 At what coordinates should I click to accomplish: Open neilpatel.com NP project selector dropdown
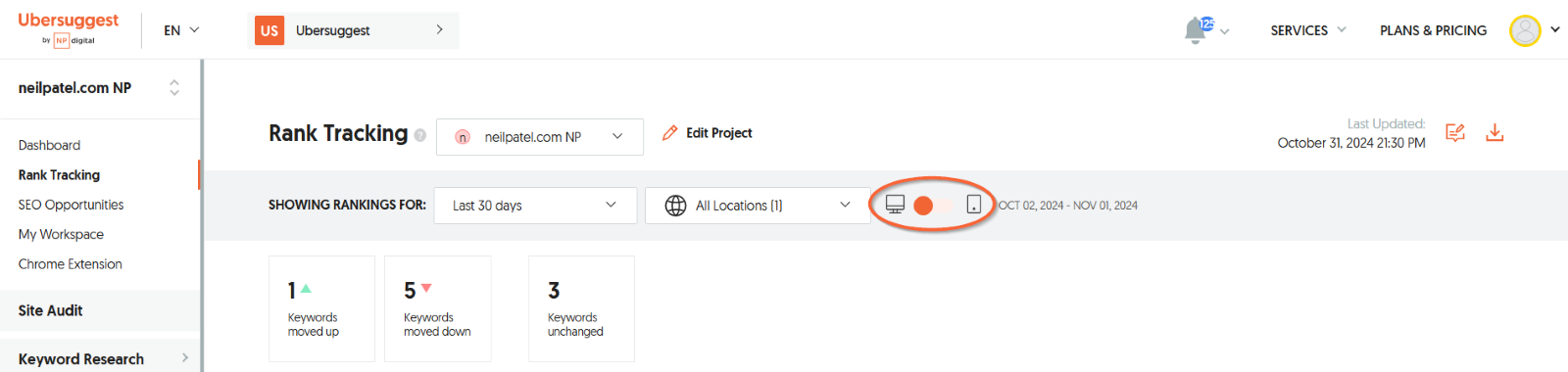click(x=540, y=137)
